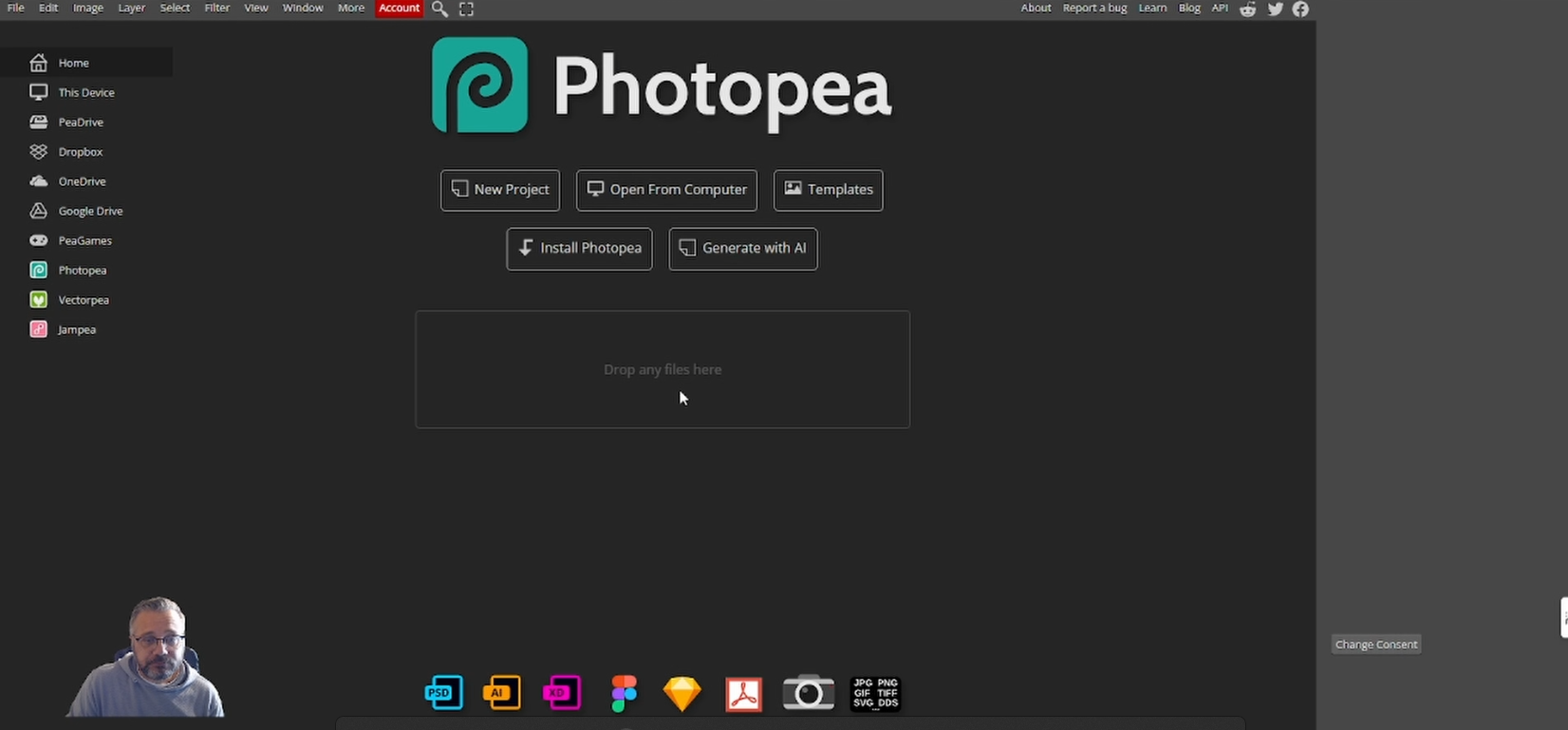
Task: Click the JPG PNG GIF formats icon
Action: tap(875, 693)
